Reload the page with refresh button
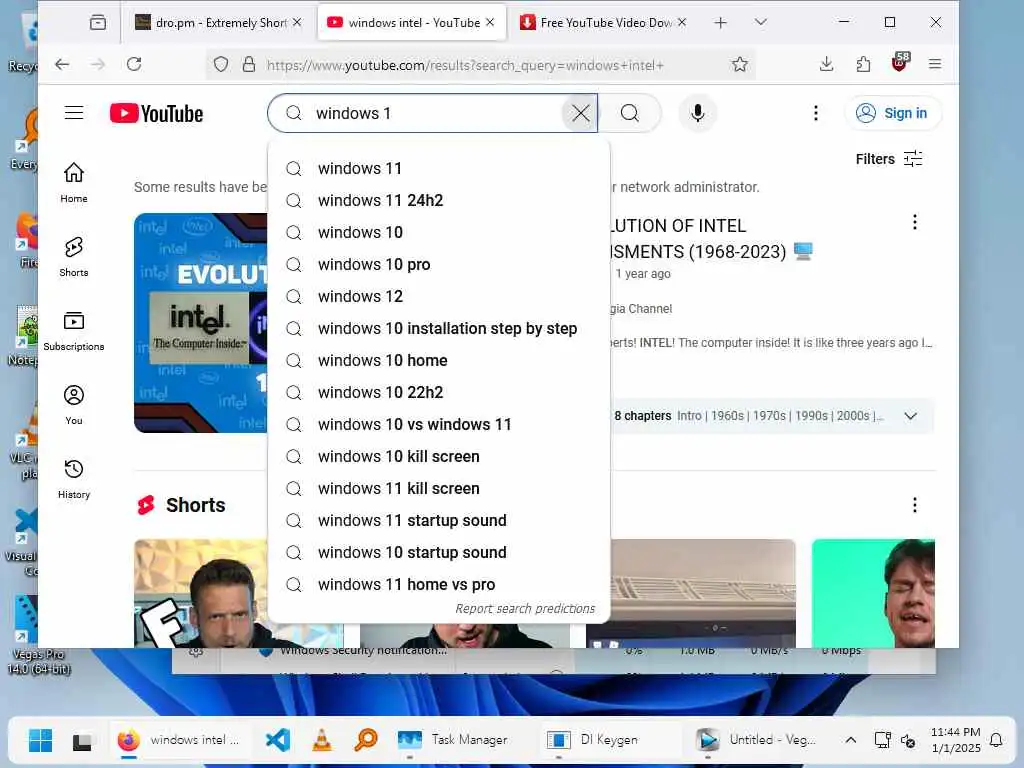The width and height of the screenshot is (1024, 768). click(134, 64)
